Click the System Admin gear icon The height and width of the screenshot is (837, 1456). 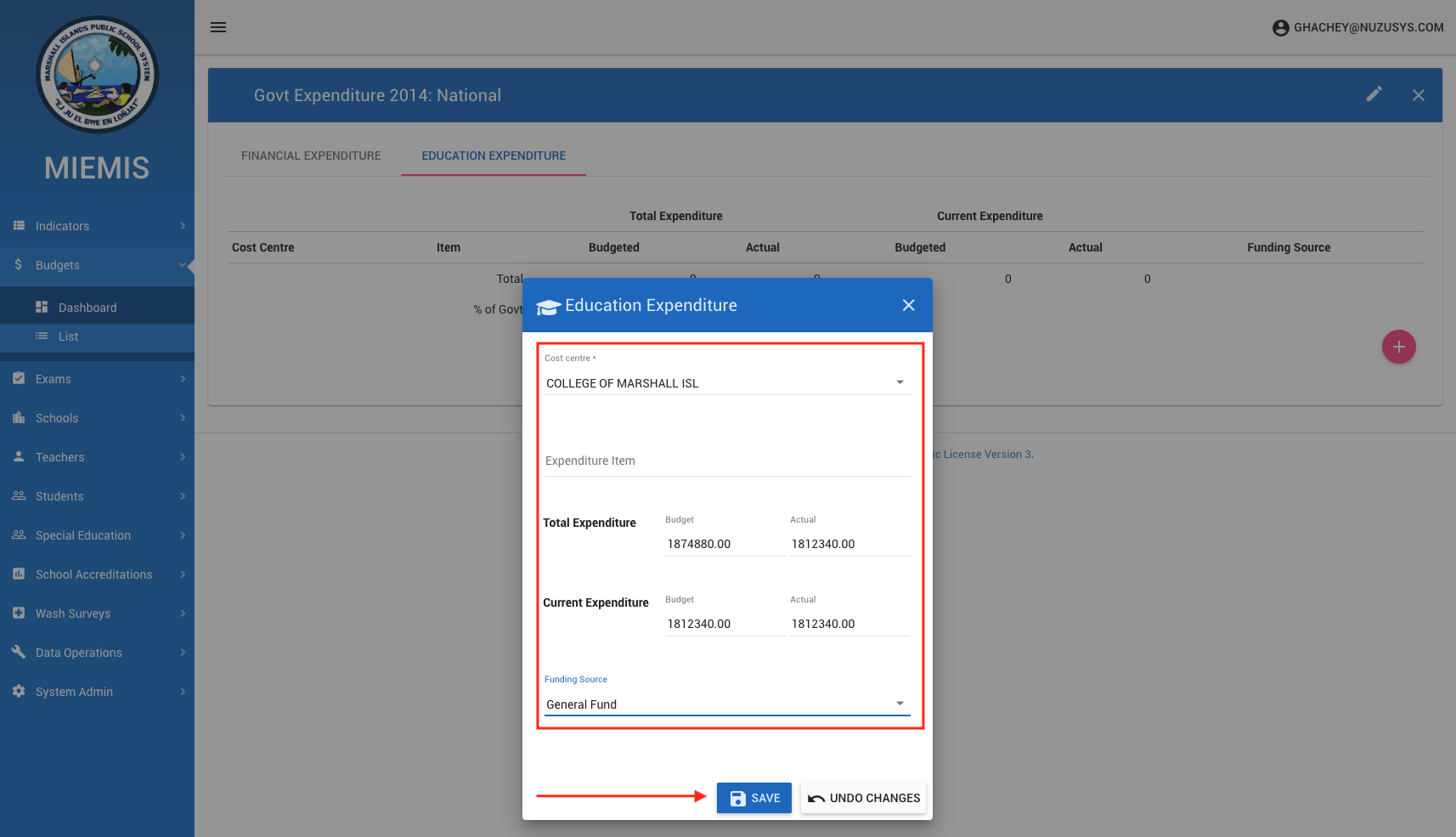19,692
